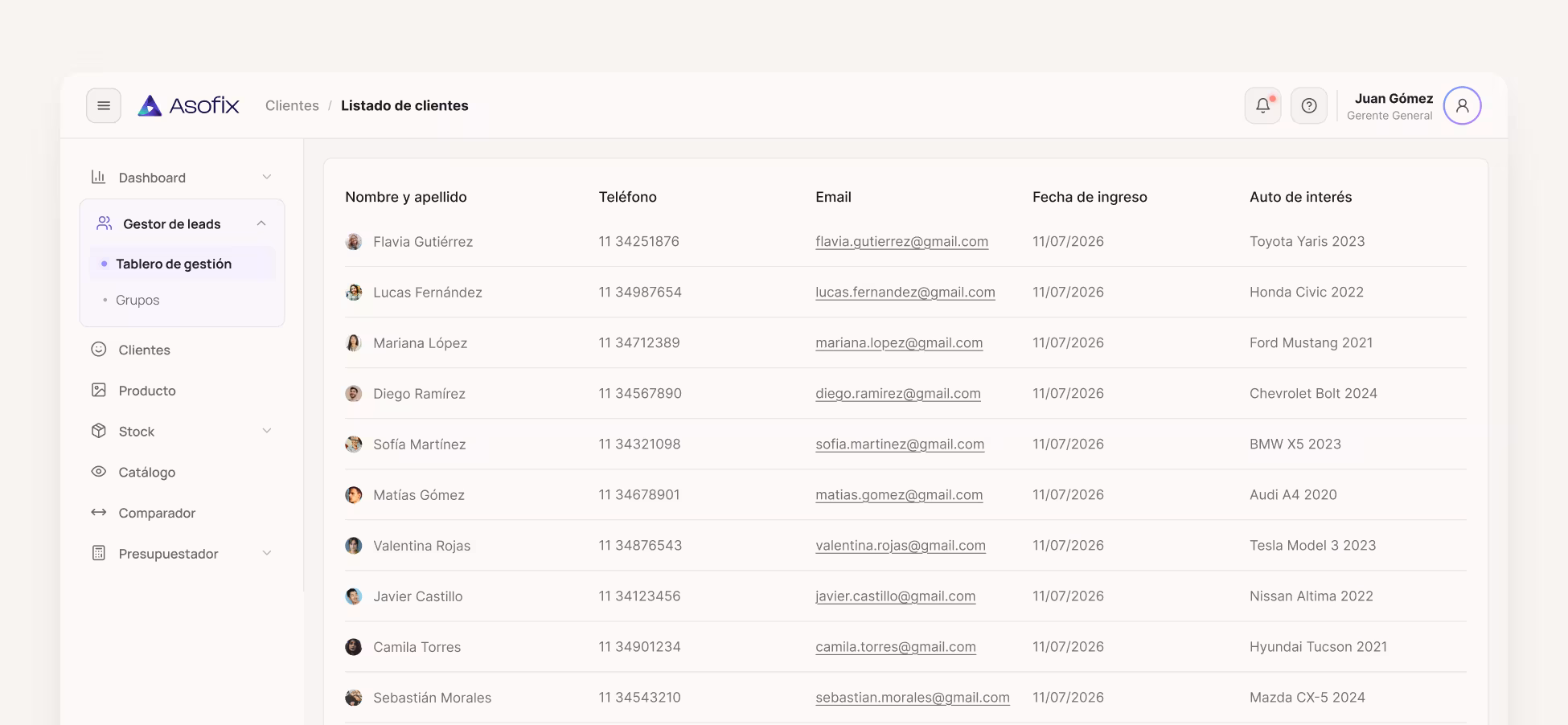Open Juan Gómez profile avatar
This screenshot has height=725, width=1568.
tap(1462, 105)
